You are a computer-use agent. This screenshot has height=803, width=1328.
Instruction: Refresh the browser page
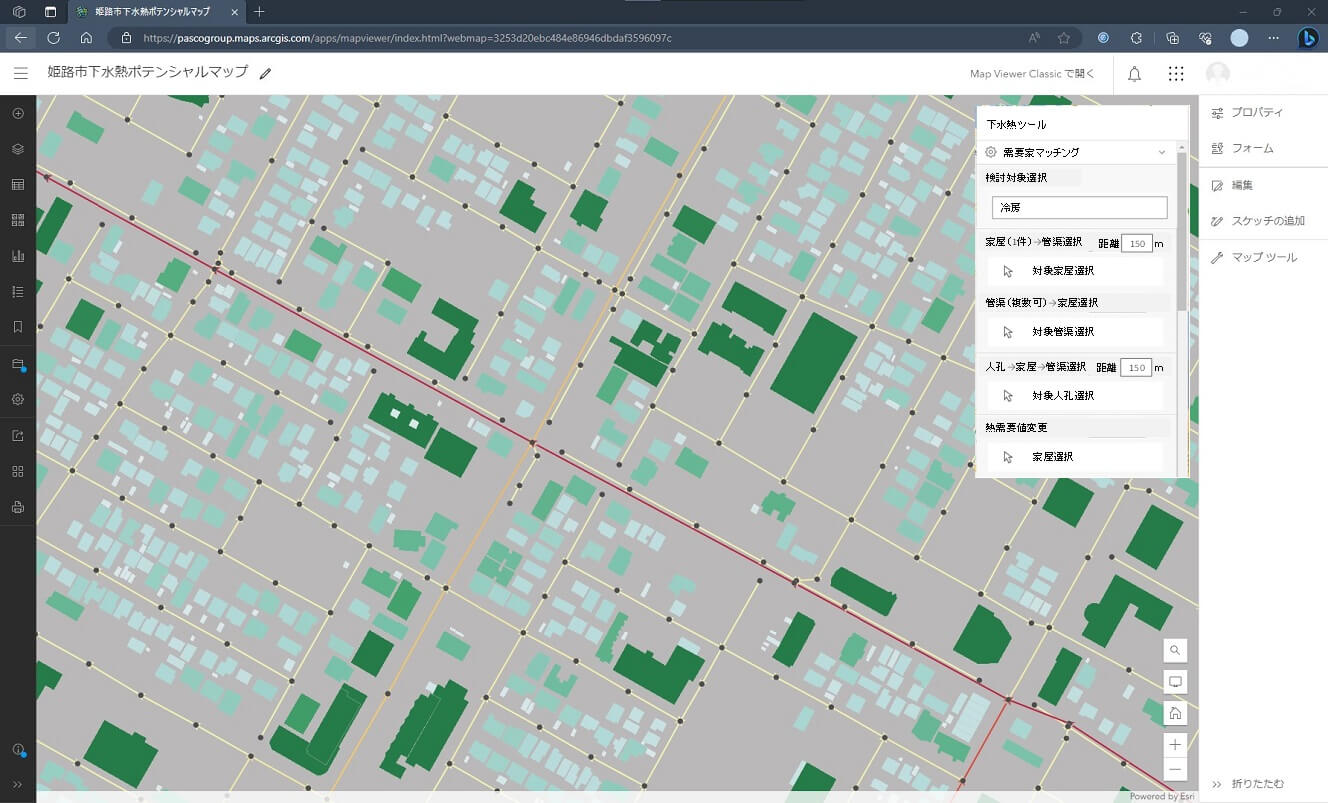tap(54, 38)
